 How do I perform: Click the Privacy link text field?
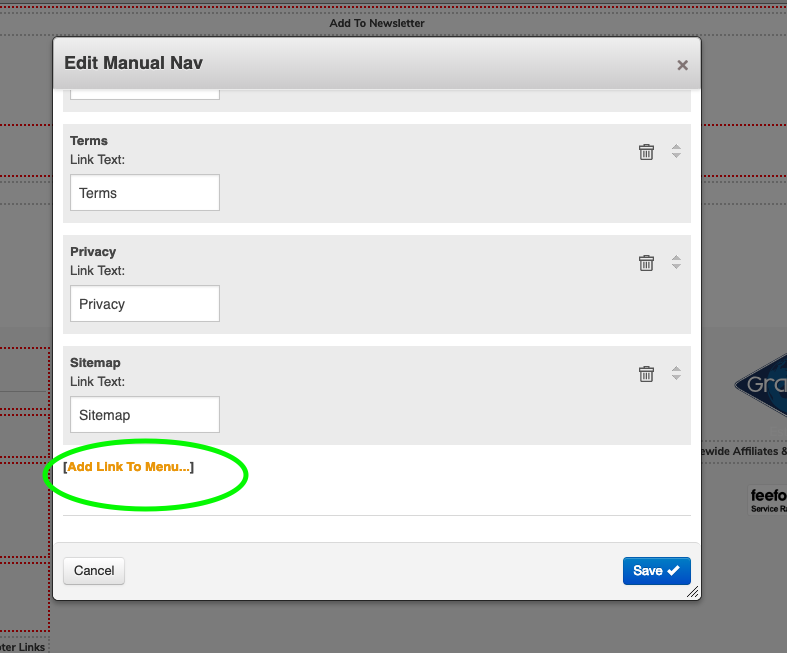pyautogui.click(x=145, y=304)
